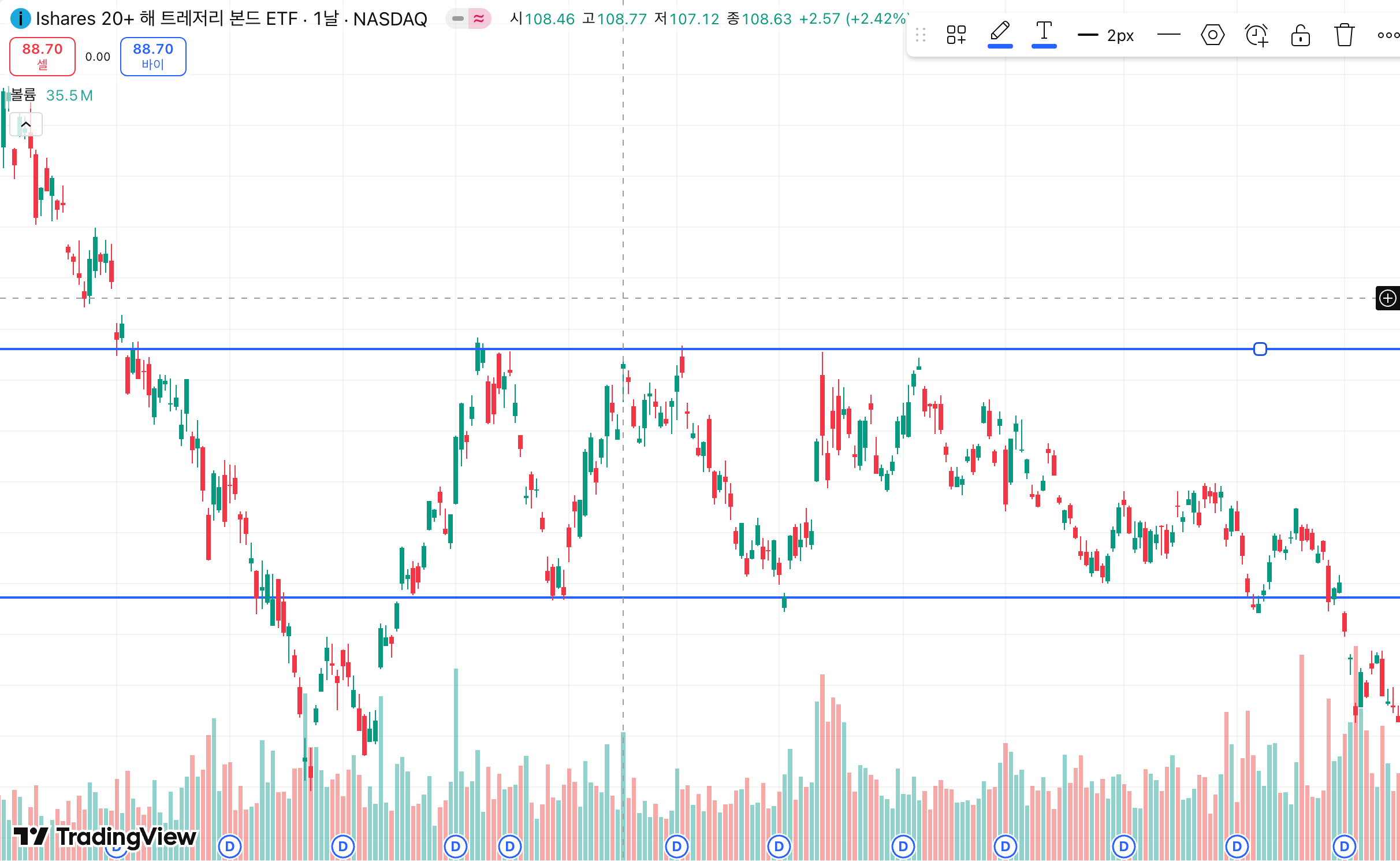This screenshot has width=1400, height=861.
Task: Toggle the gray dash status pill
Action: 457,18
